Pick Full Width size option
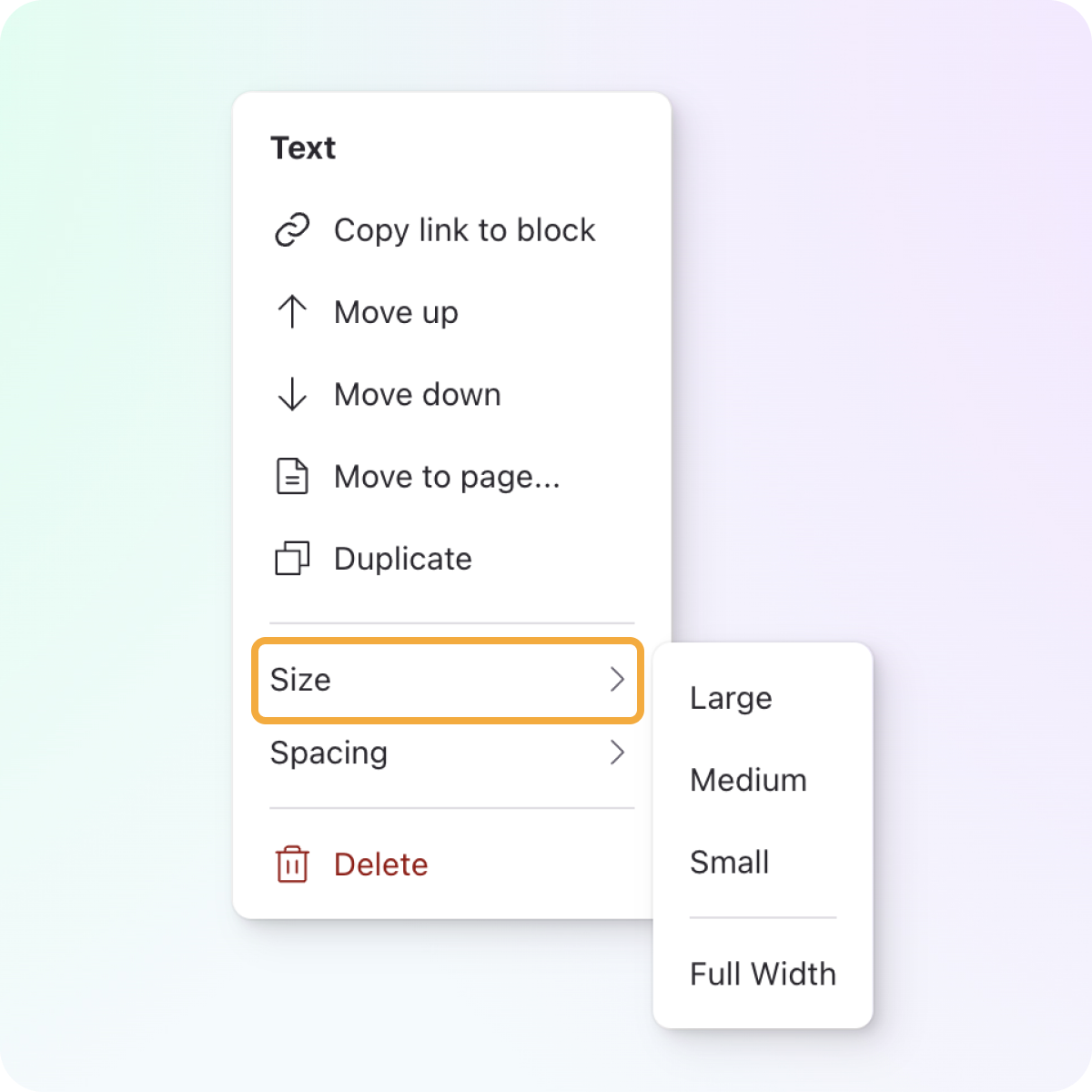This screenshot has height=1092, width=1092. pyautogui.click(x=763, y=974)
